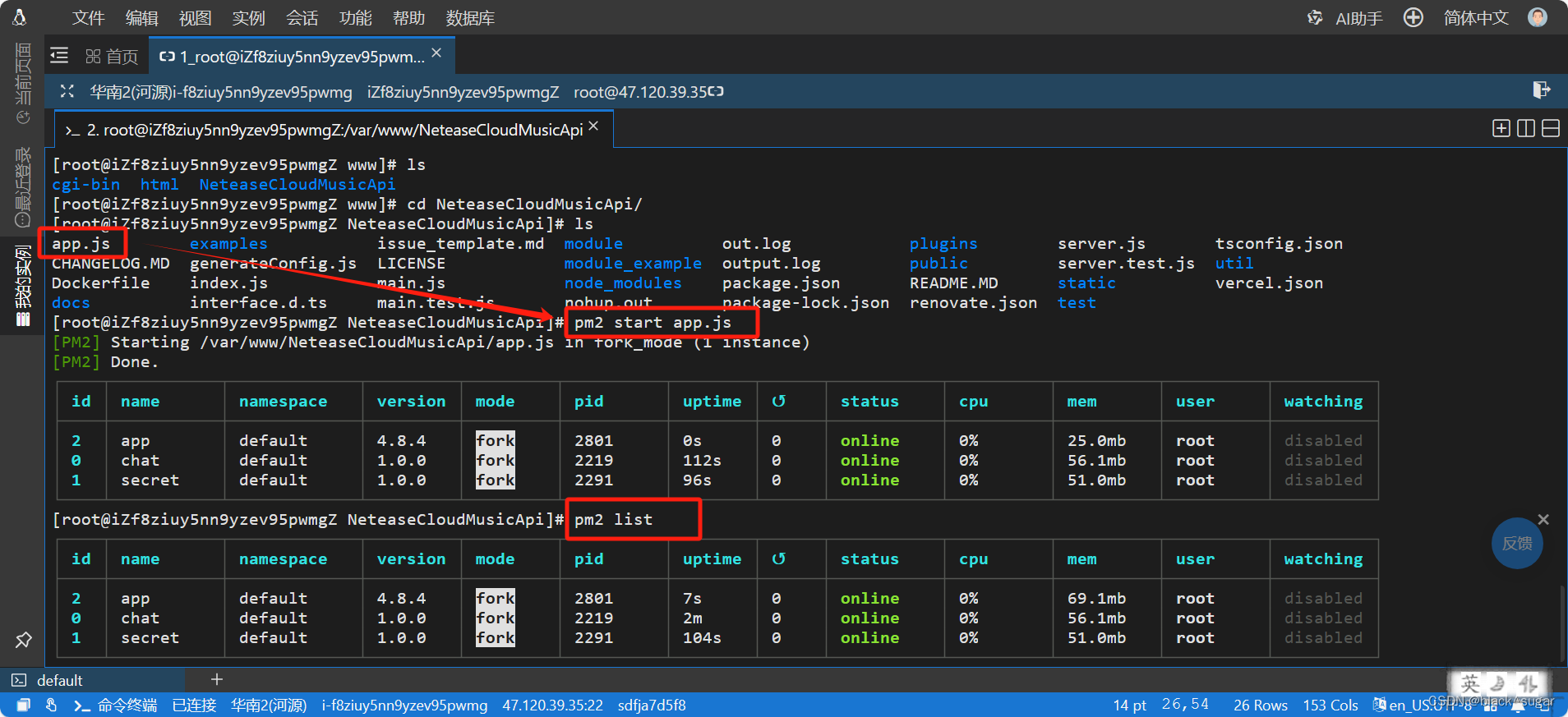Close the 1_root@iZf8ziuy5nn9yzev95pwm session tab

coord(436,53)
